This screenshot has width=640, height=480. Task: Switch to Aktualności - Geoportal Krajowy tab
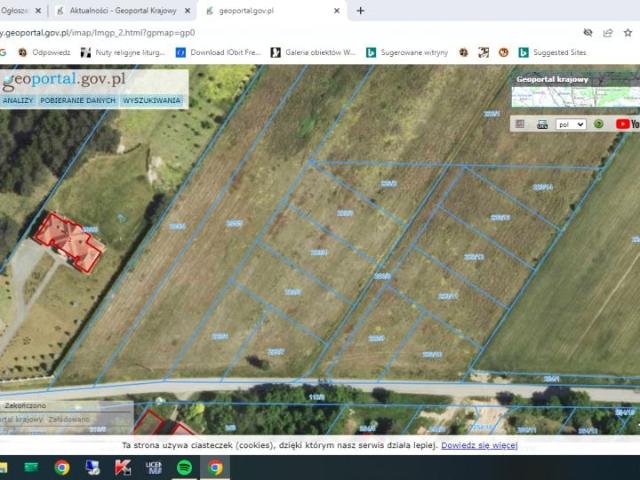click(x=122, y=11)
